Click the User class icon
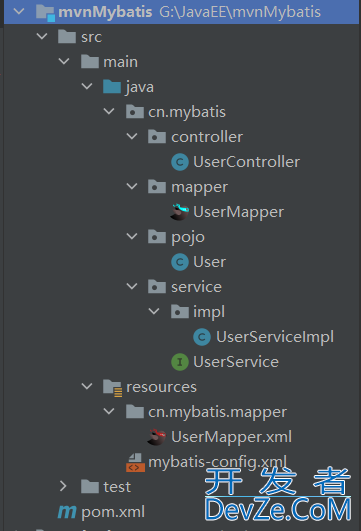Screen dimensions: 361x531 click(x=180, y=262)
